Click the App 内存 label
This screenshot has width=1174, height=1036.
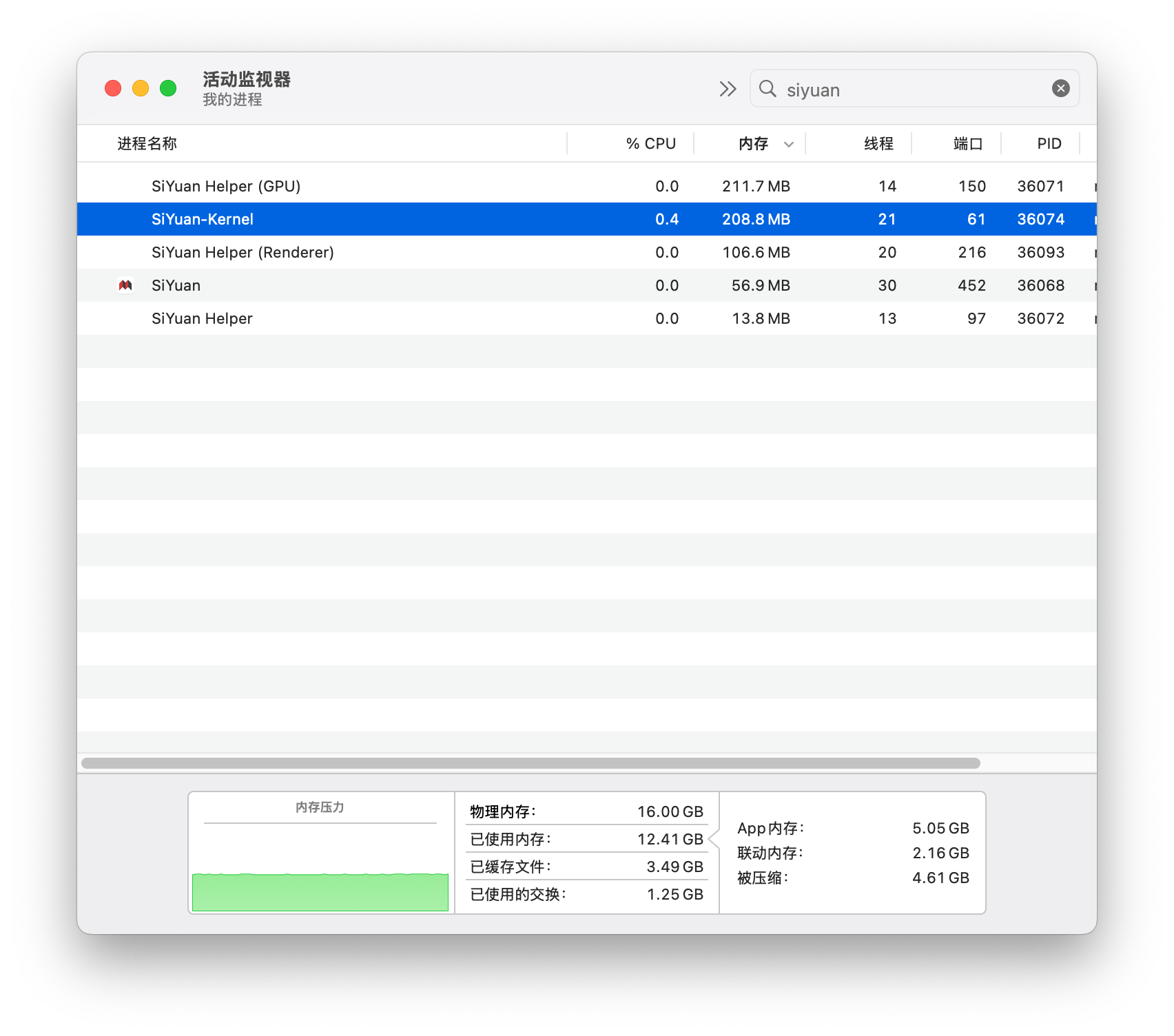771,828
